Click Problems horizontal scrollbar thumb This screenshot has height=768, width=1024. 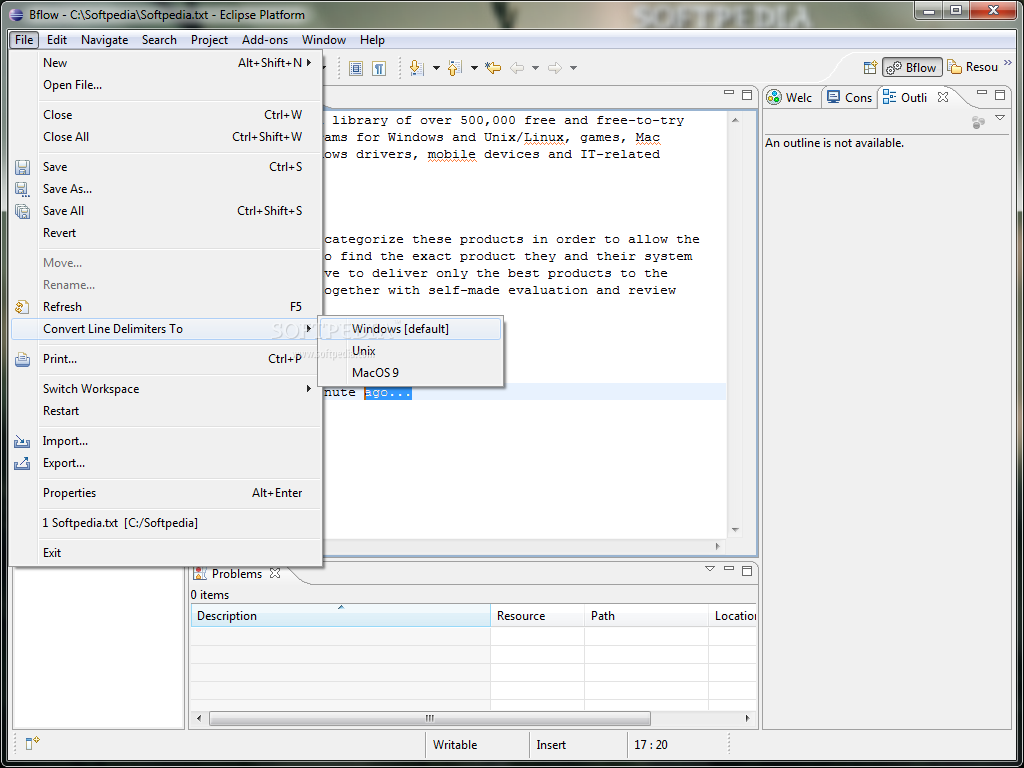(430, 718)
